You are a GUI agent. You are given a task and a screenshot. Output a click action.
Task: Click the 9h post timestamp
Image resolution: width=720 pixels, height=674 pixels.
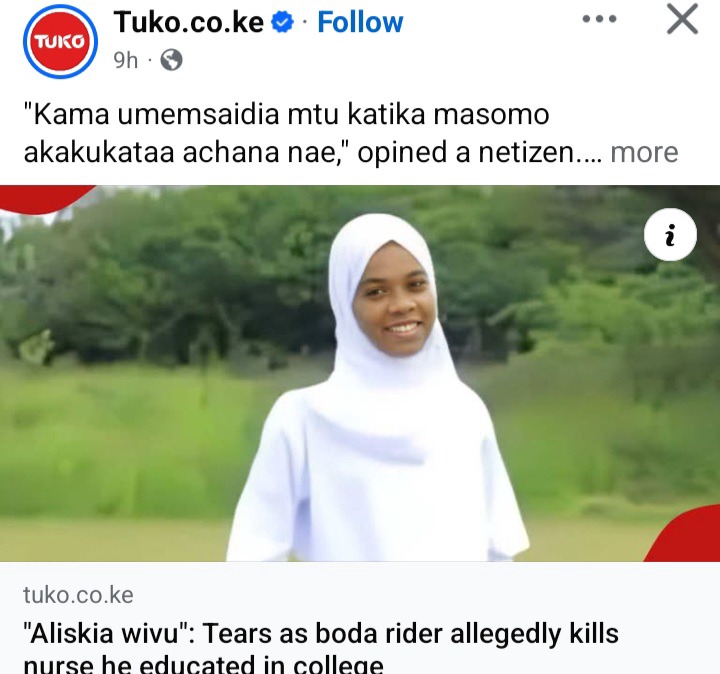coord(125,60)
